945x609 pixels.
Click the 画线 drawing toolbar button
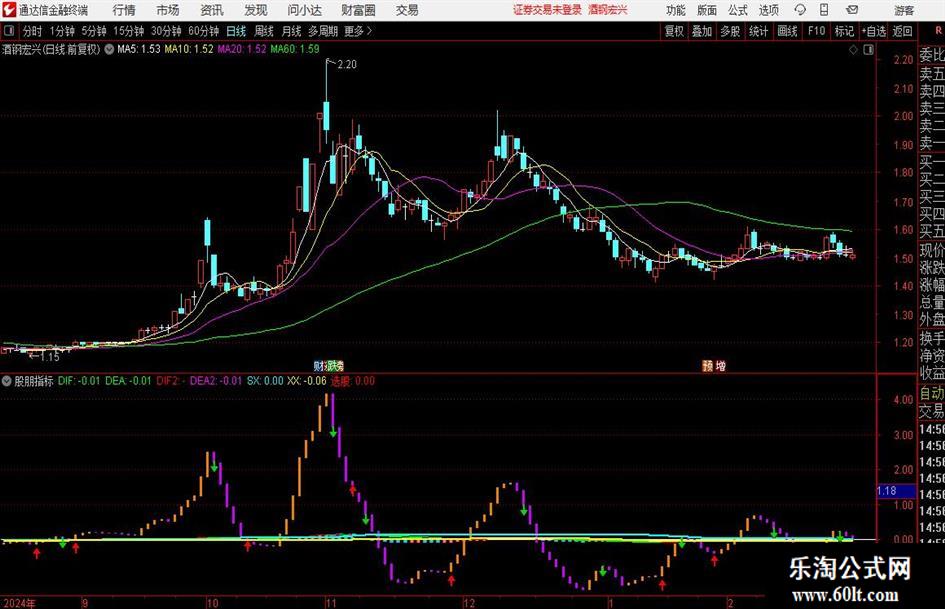(x=787, y=31)
